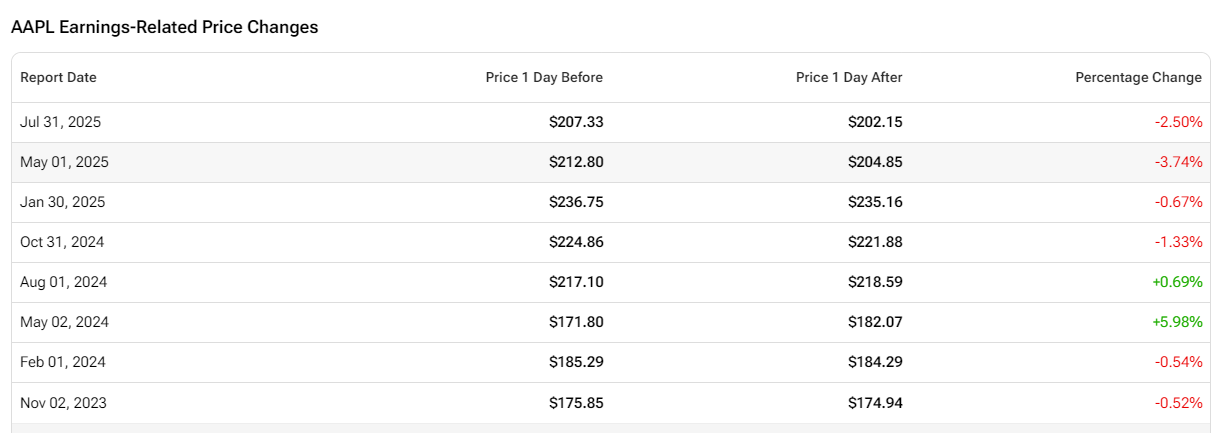
Task: Click the Percentage Change column header
Action: tap(1138, 77)
